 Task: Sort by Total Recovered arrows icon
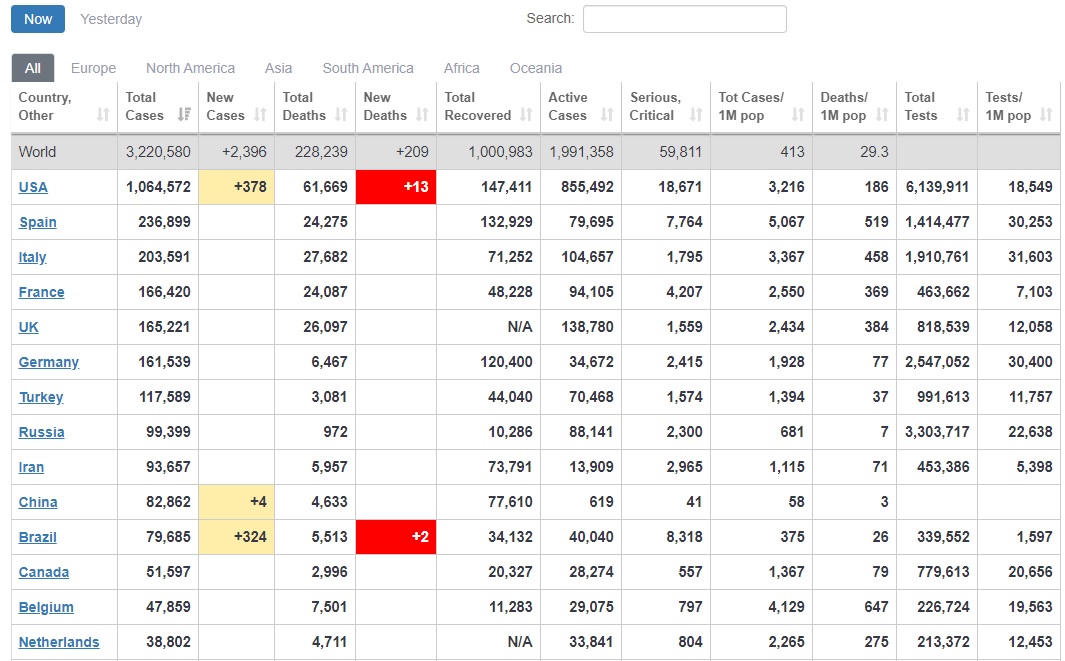click(x=526, y=115)
